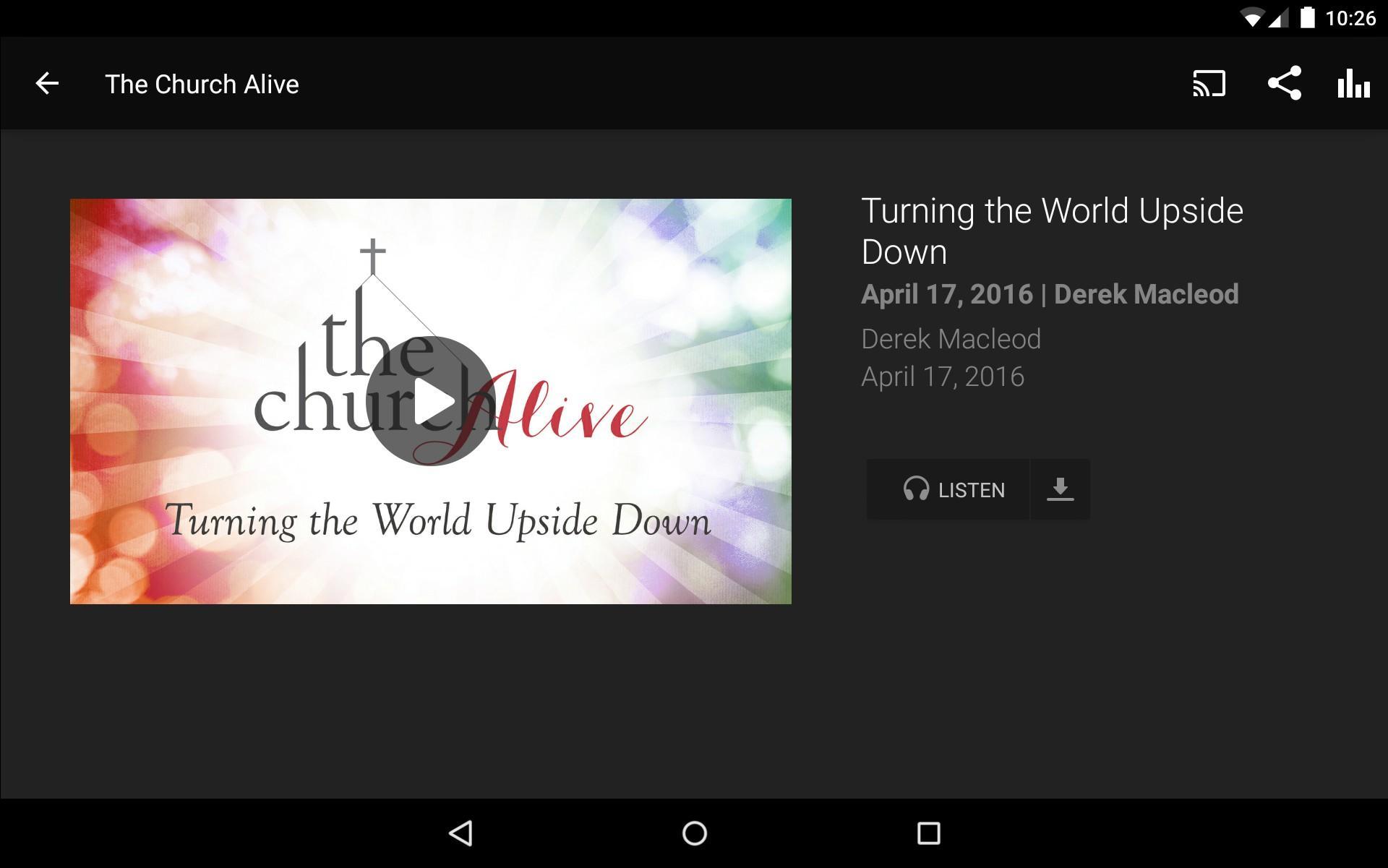This screenshot has height=868, width=1388.
Task: Tap the gray April 17, 2016 date
Action: (x=943, y=377)
